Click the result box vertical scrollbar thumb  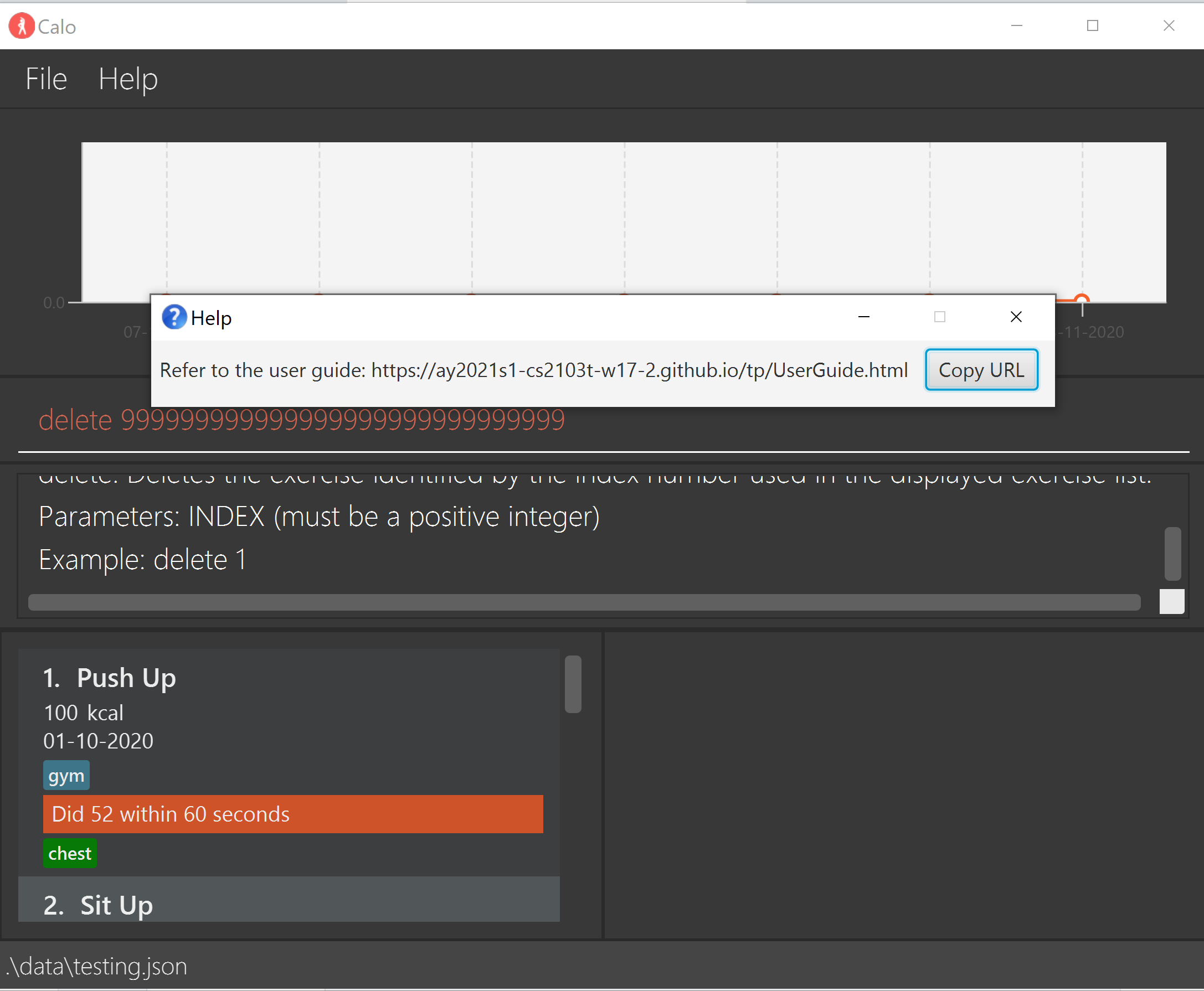1172,553
